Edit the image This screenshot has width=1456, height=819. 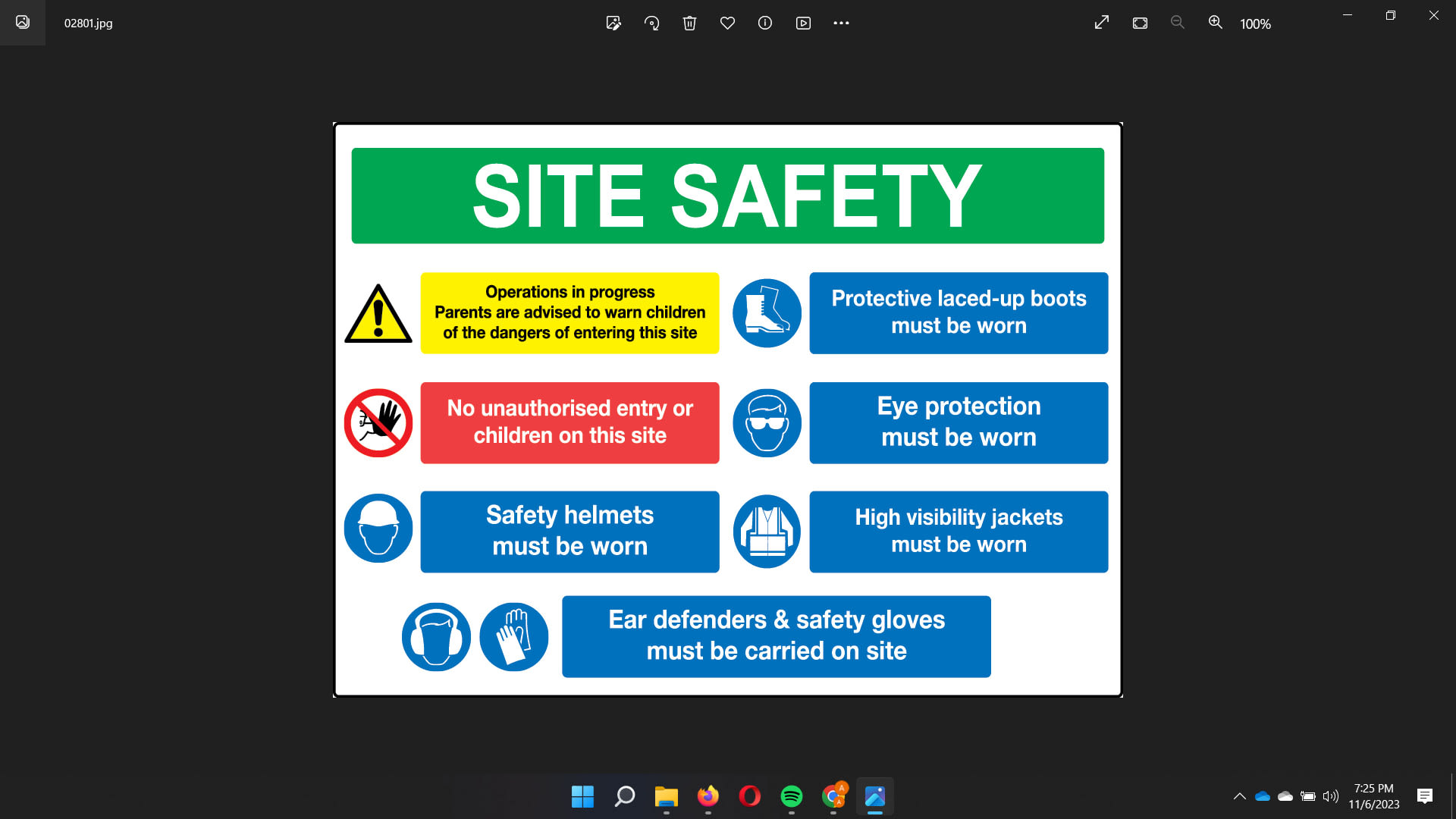point(613,23)
